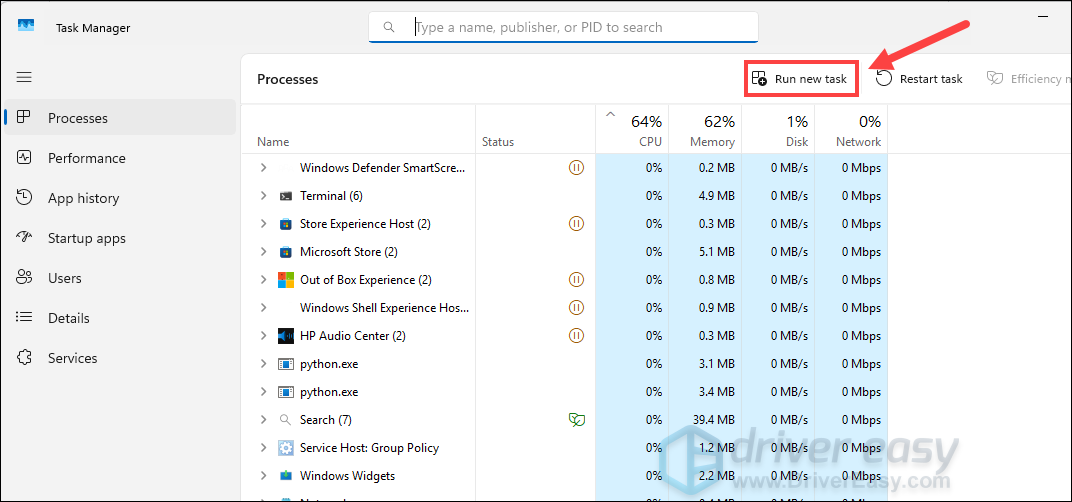Sort by the 64% CPU column
This screenshot has width=1072, height=502.
(632, 129)
